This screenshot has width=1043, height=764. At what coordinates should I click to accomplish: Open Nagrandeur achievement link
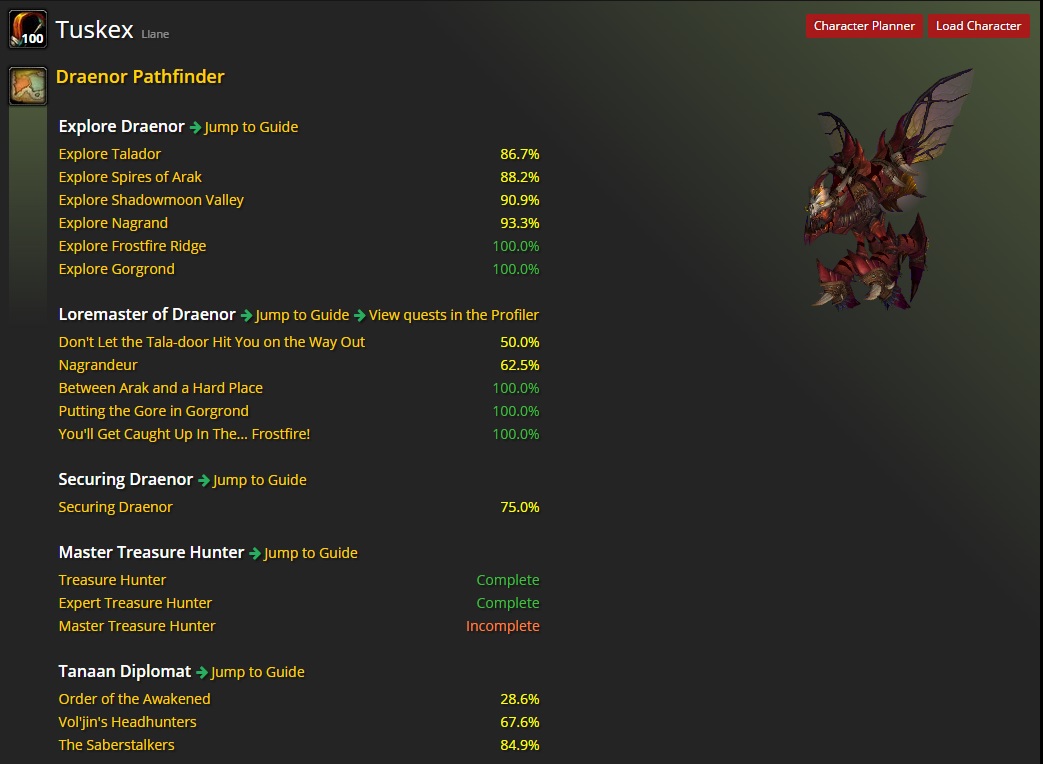98,365
